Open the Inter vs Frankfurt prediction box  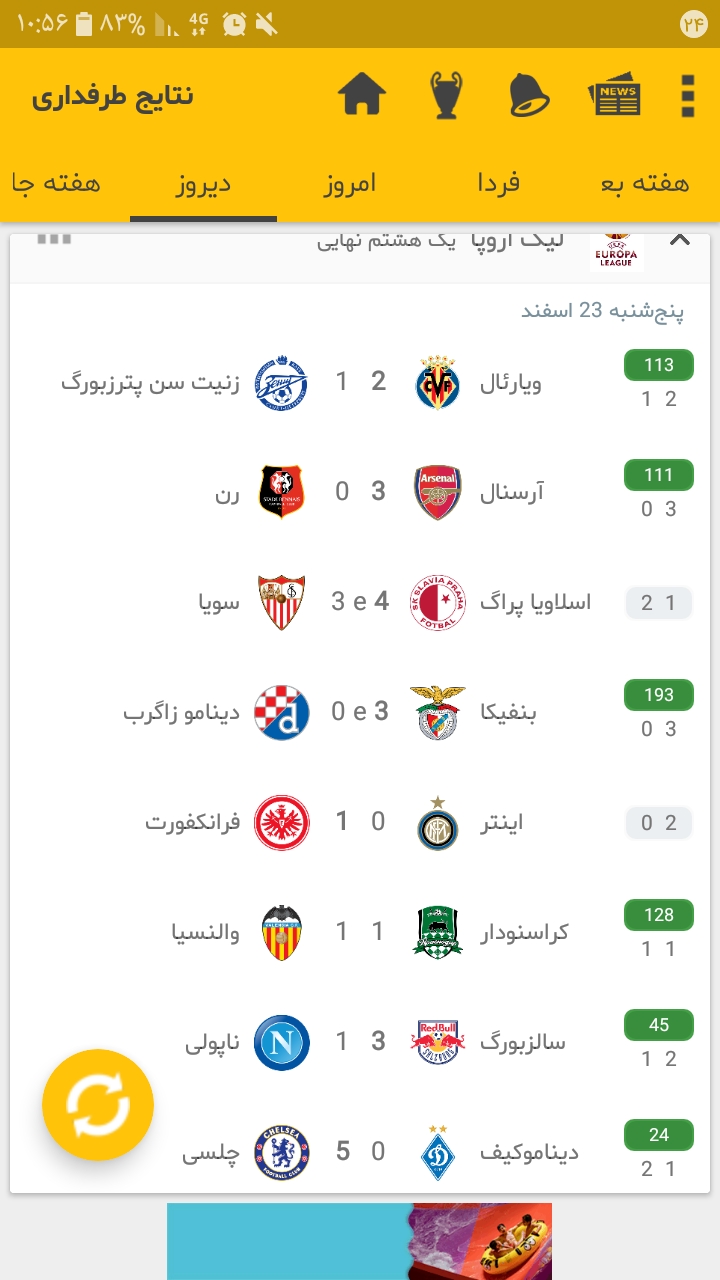[658, 823]
